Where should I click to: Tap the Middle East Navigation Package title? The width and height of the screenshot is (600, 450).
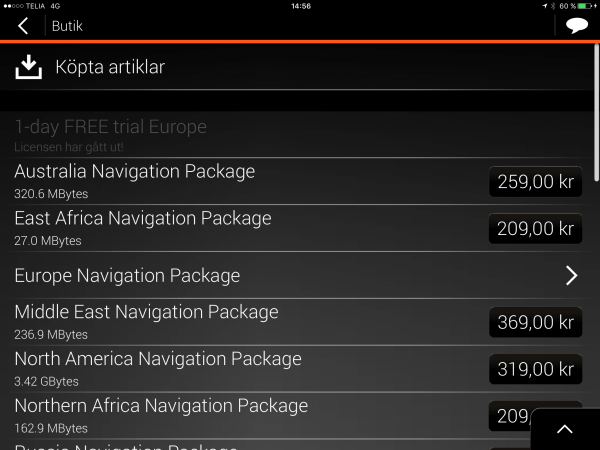tap(146, 312)
